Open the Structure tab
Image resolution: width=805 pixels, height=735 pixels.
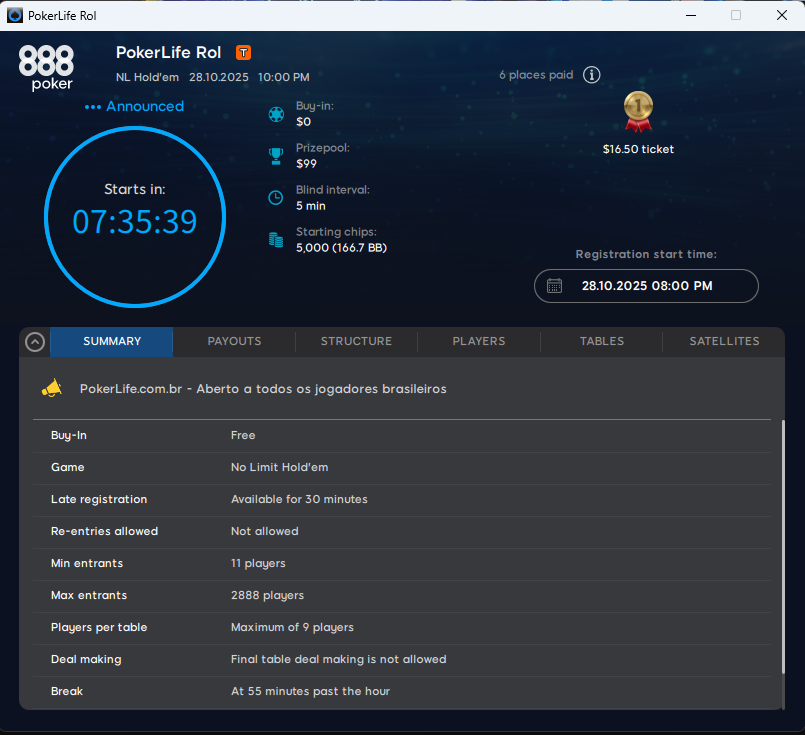tap(356, 342)
